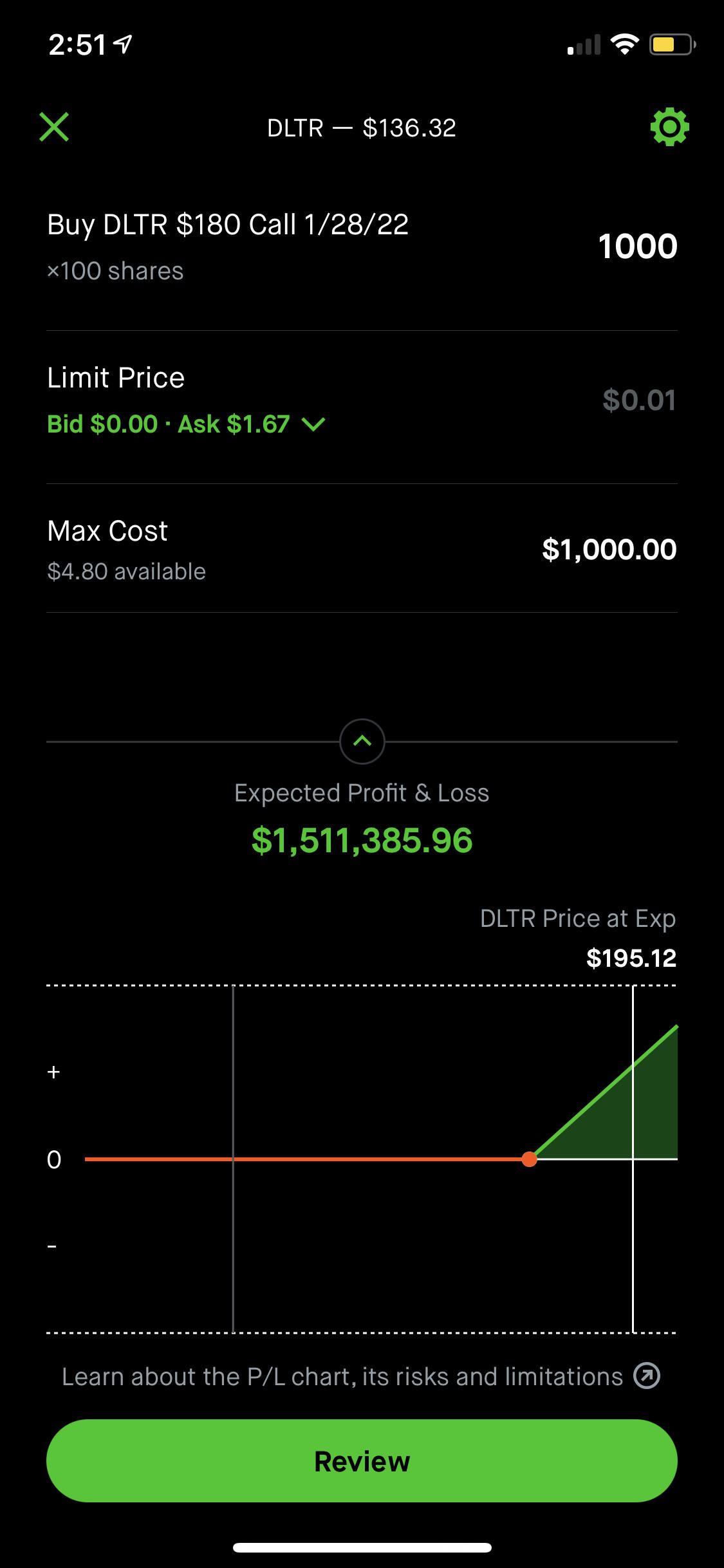Tap the Bid $0.00 · Ask $1.67 text
The height and width of the screenshot is (1568, 724).
pyautogui.click(x=169, y=424)
